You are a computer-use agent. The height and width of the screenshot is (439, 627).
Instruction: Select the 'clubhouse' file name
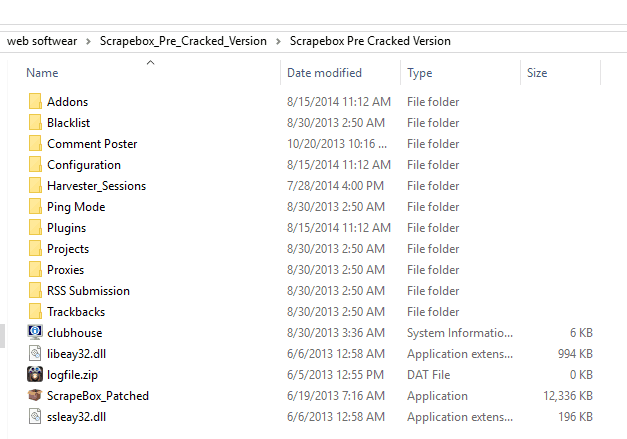(x=74, y=332)
